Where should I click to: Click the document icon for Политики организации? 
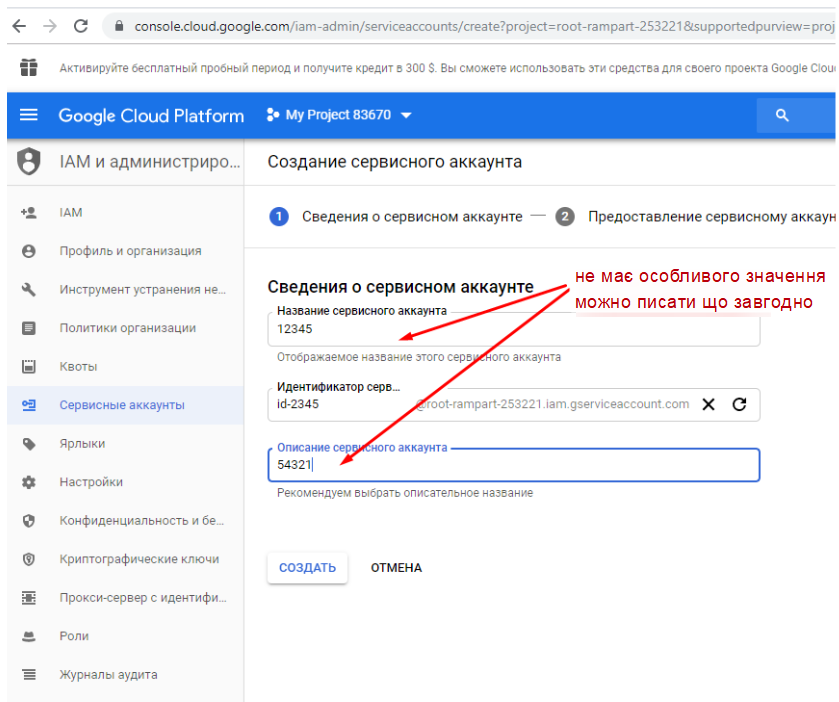pos(29,328)
